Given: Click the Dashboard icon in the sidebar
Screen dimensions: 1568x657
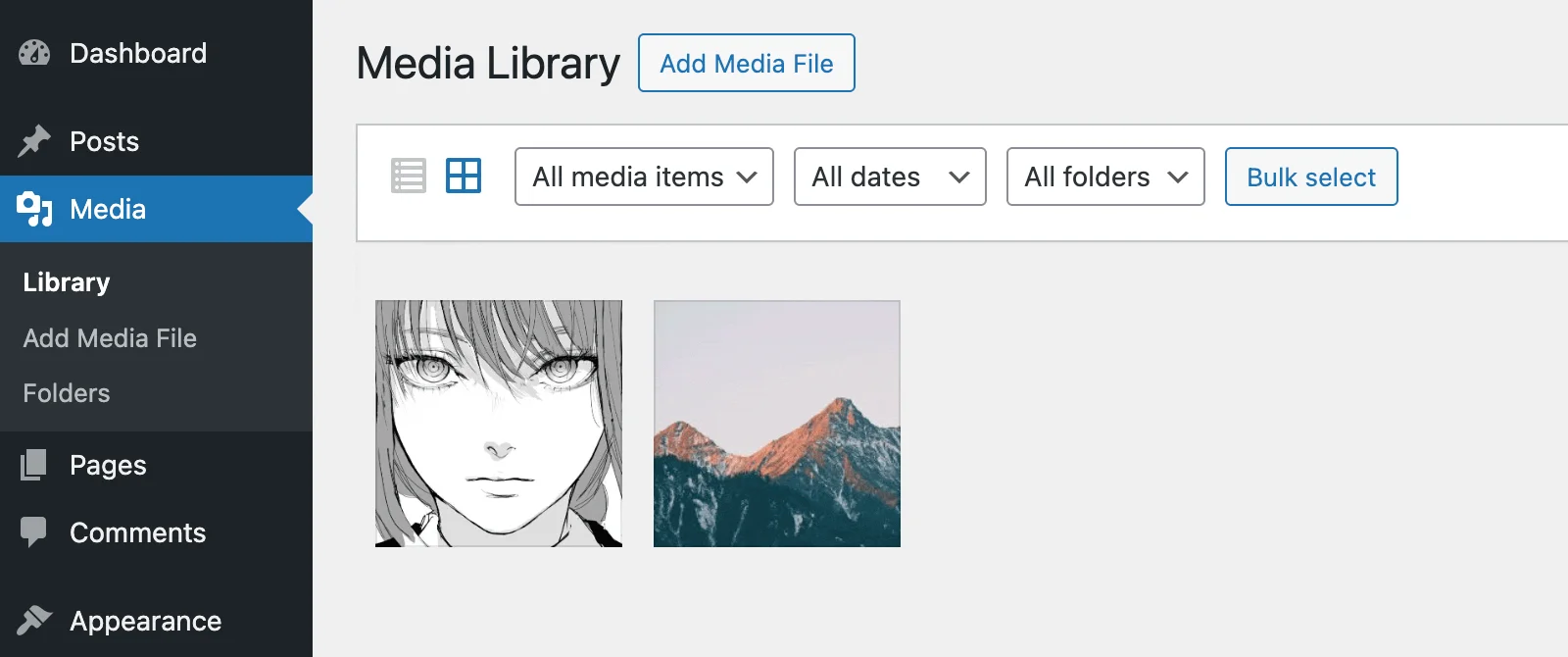Looking at the screenshot, I should [32, 53].
